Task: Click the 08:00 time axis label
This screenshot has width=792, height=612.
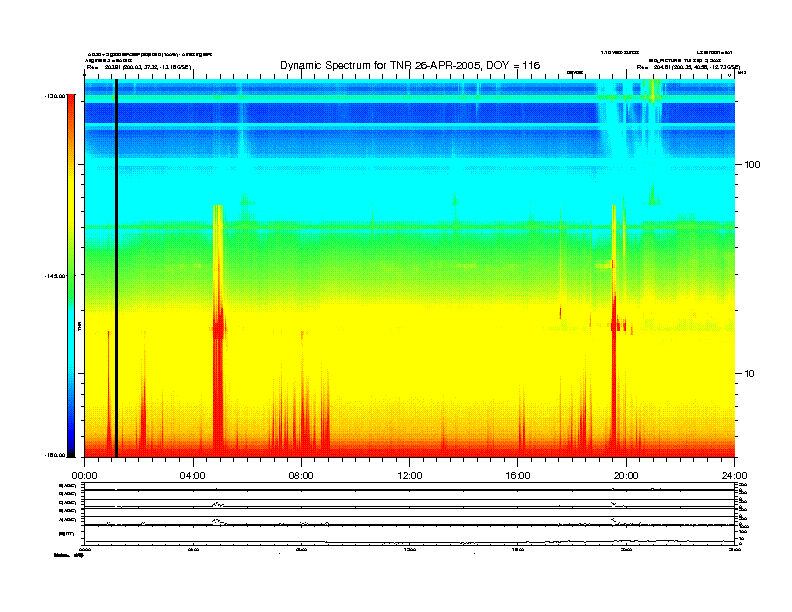Action: [x=301, y=476]
